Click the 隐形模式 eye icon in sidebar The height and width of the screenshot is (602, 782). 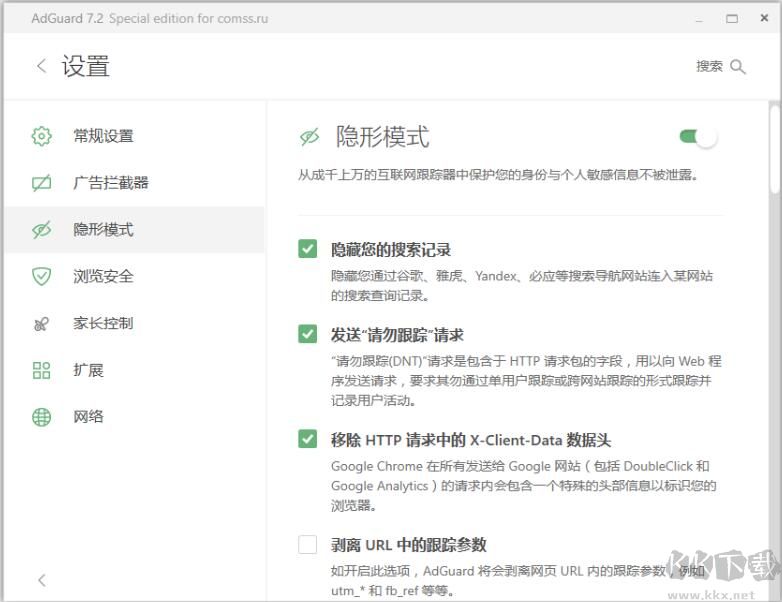pyautogui.click(x=41, y=229)
